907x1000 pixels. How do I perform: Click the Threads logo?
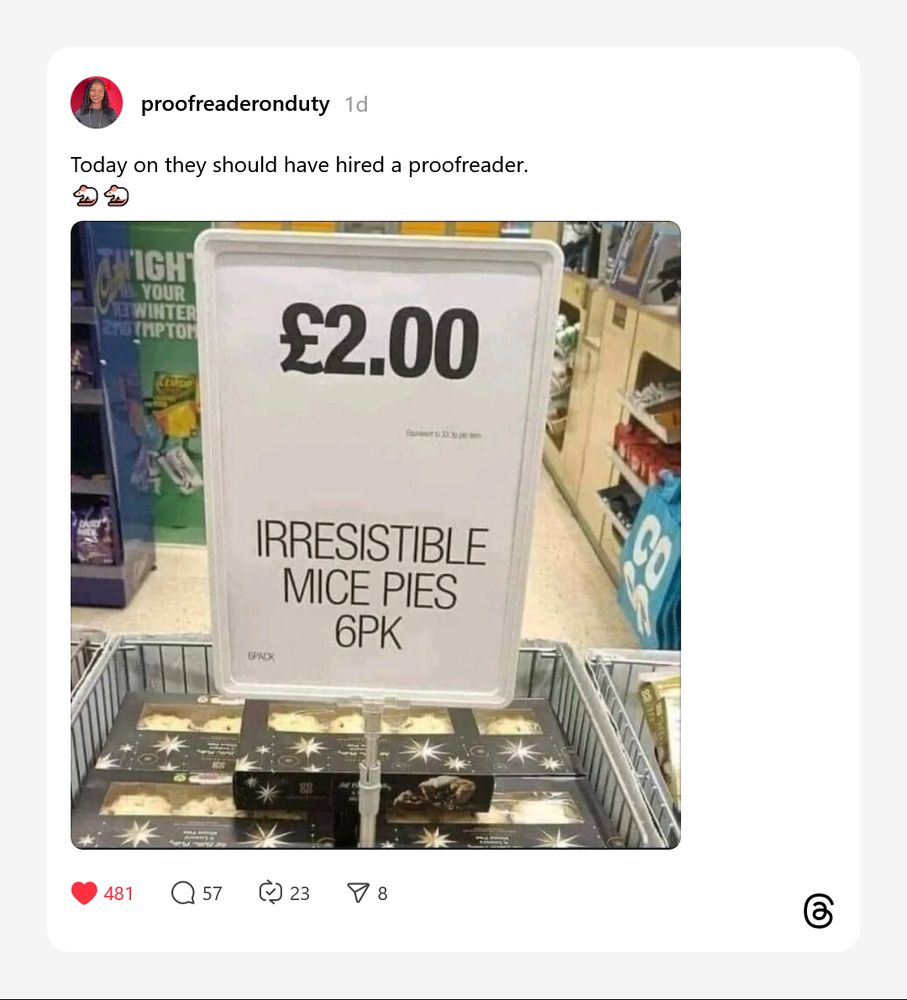[818, 911]
